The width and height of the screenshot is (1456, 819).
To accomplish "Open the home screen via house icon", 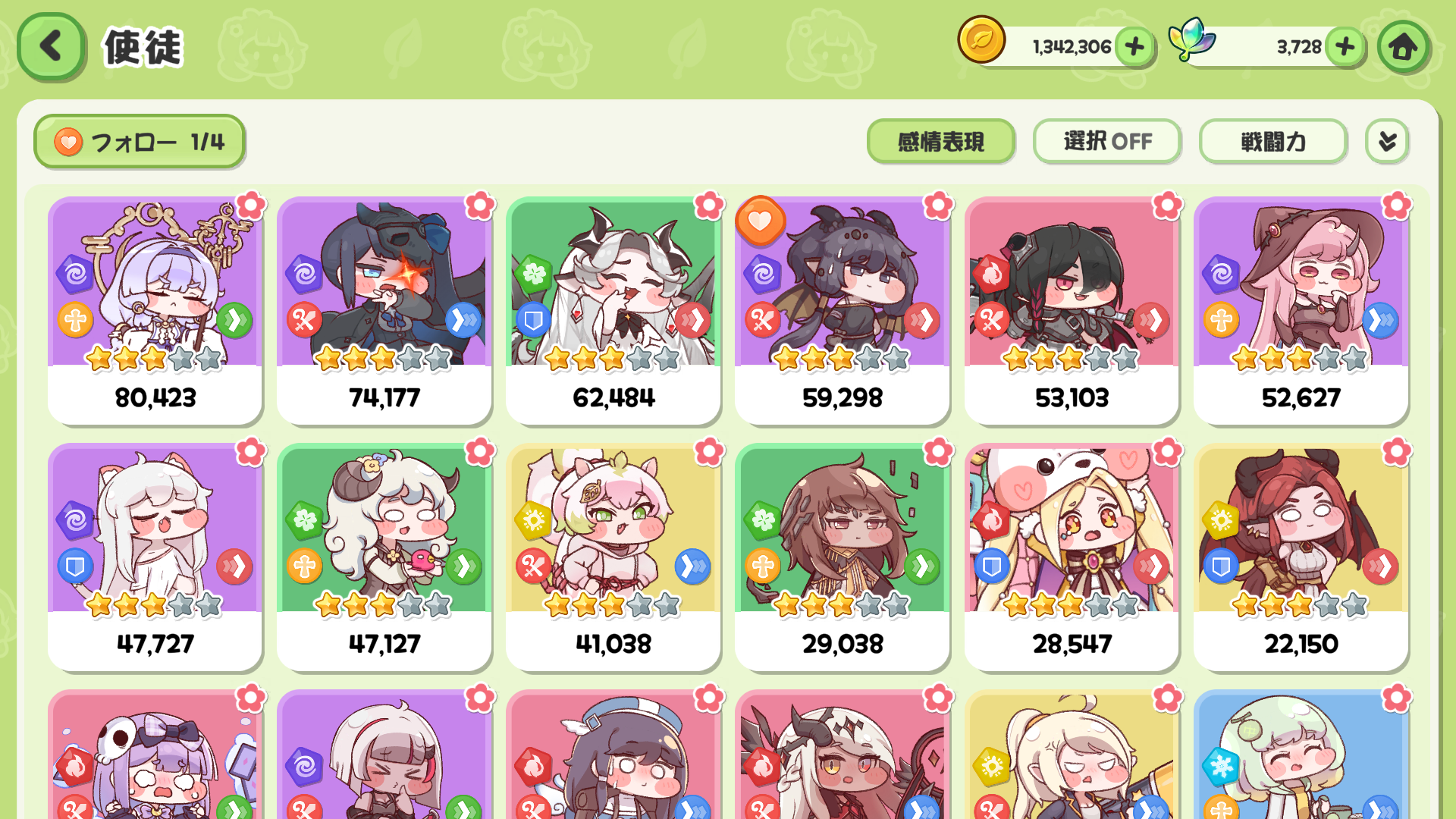I will click(x=1403, y=47).
